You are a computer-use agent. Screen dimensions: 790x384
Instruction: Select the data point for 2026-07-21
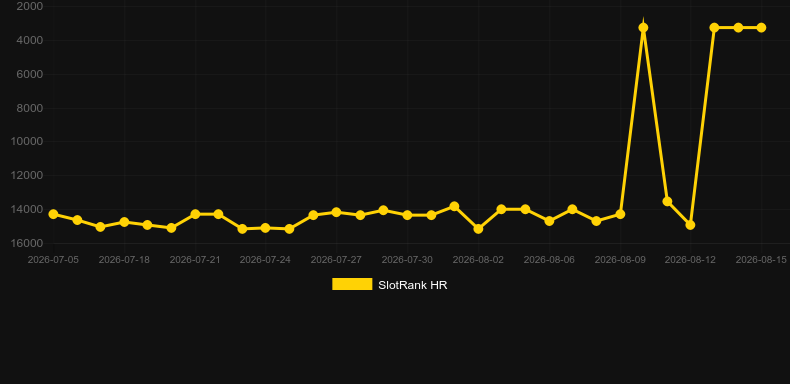pyautogui.click(x=195, y=214)
